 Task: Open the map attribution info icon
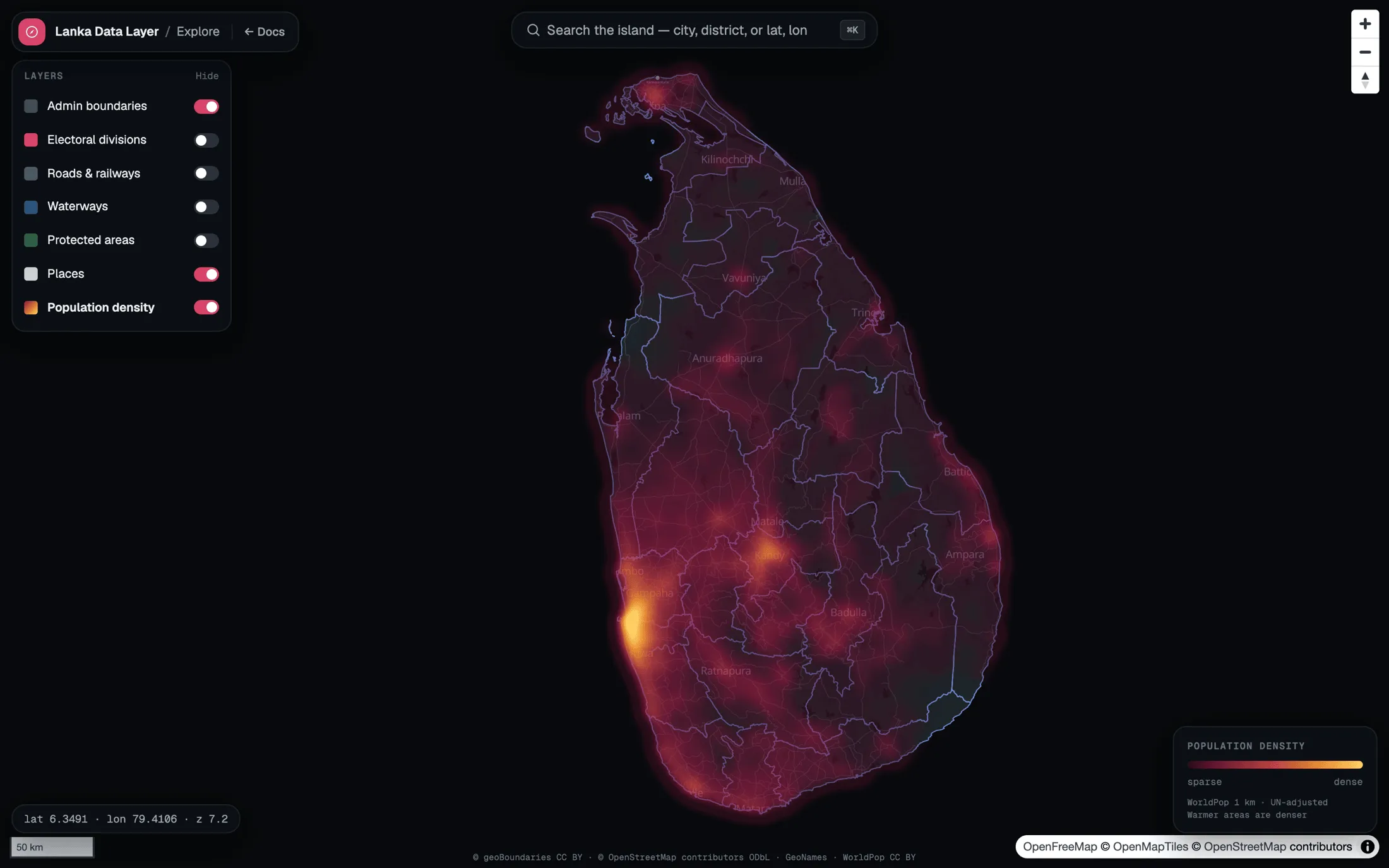1368,847
